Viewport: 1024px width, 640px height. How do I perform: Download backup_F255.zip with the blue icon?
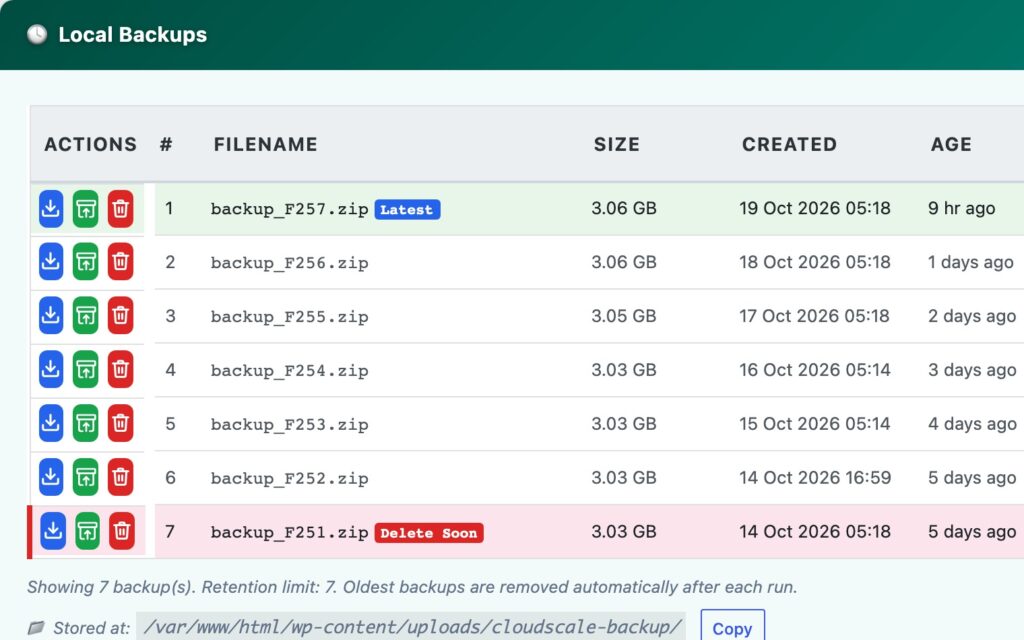51,316
